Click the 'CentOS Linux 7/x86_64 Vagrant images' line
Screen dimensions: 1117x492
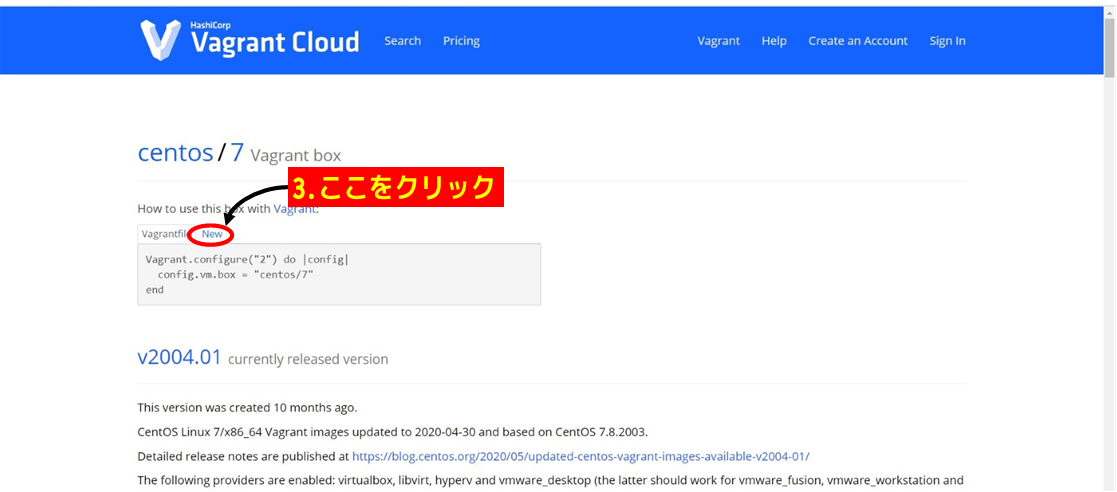(393, 431)
